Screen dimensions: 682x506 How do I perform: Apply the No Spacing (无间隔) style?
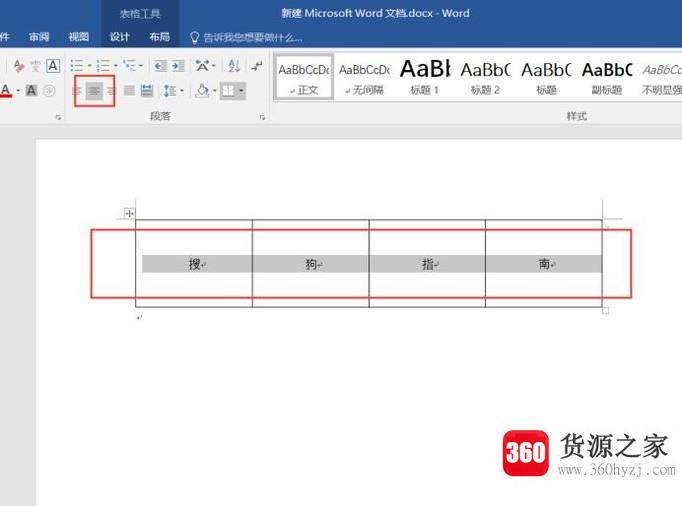click(364, 78)
